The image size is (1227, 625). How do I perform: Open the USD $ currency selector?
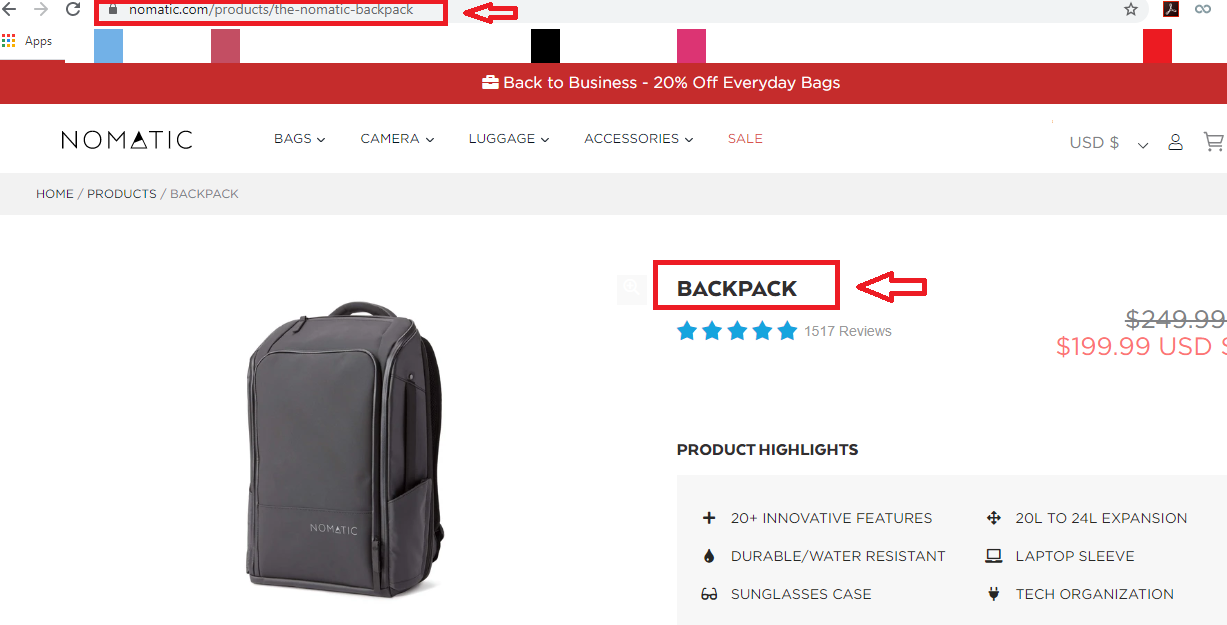point(1108,143)
